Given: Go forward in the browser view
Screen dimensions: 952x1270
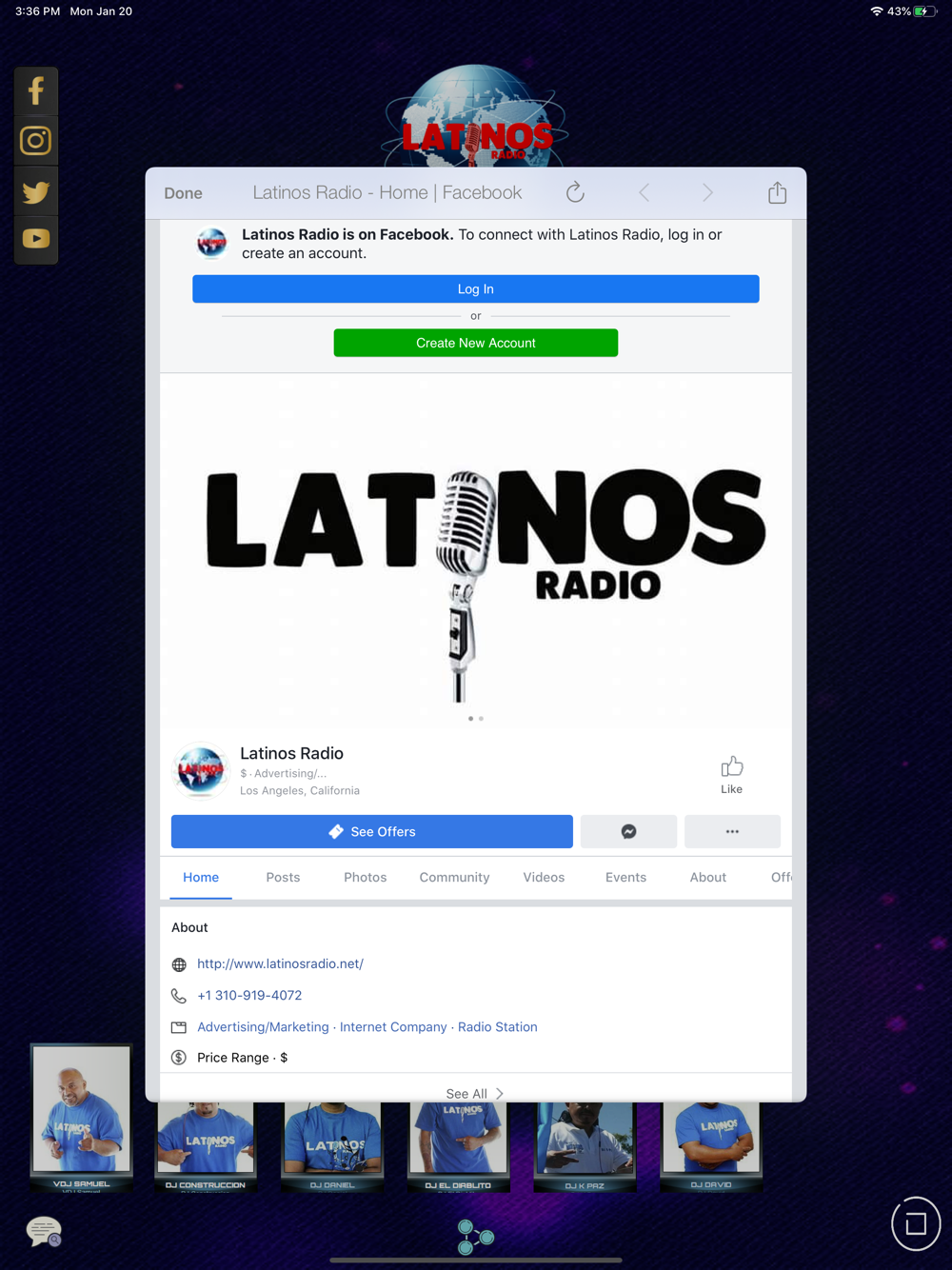Looking at the screenshot, I should click(x=707, y=193).
